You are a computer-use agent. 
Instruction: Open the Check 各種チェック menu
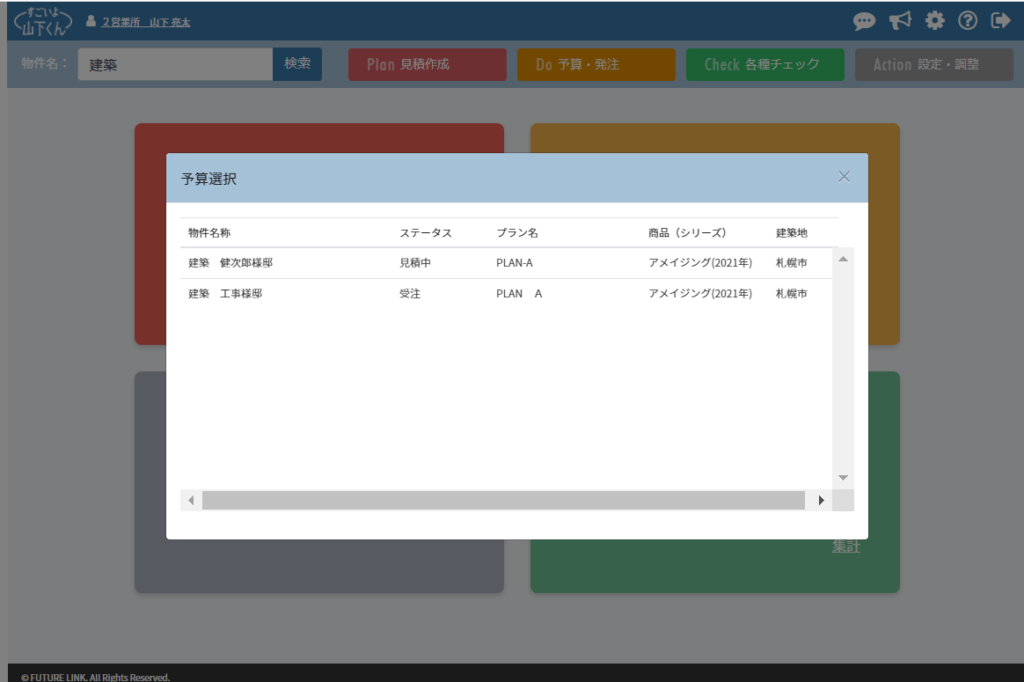point(765,64)
